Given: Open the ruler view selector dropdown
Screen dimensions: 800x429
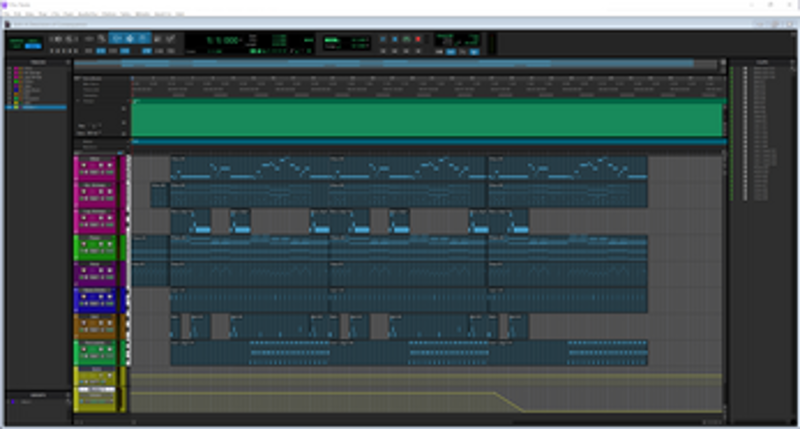Looking at the screenshot, I should [78, 79].
